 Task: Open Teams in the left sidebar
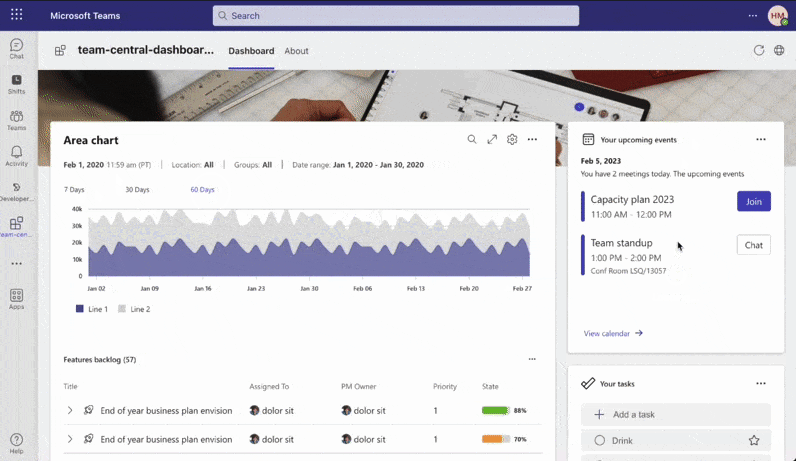16,120
